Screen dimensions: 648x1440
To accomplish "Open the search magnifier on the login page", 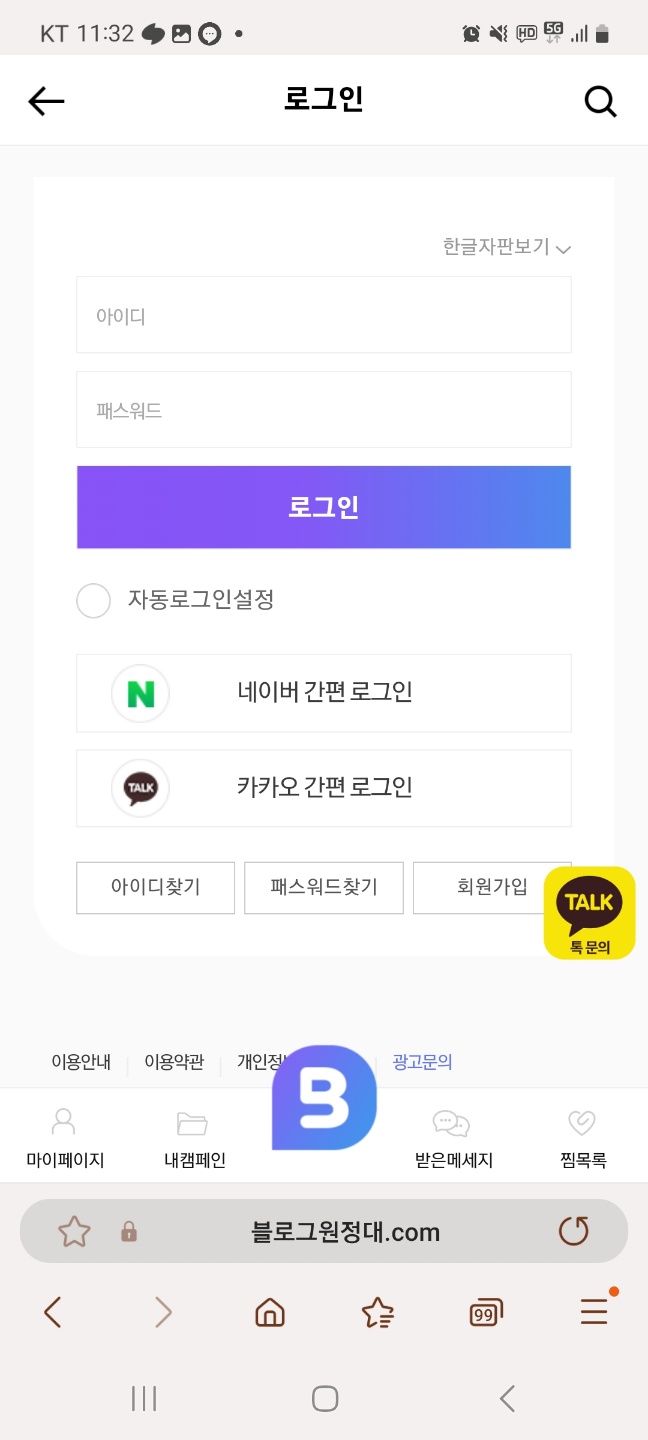I will tap(600, 100).
